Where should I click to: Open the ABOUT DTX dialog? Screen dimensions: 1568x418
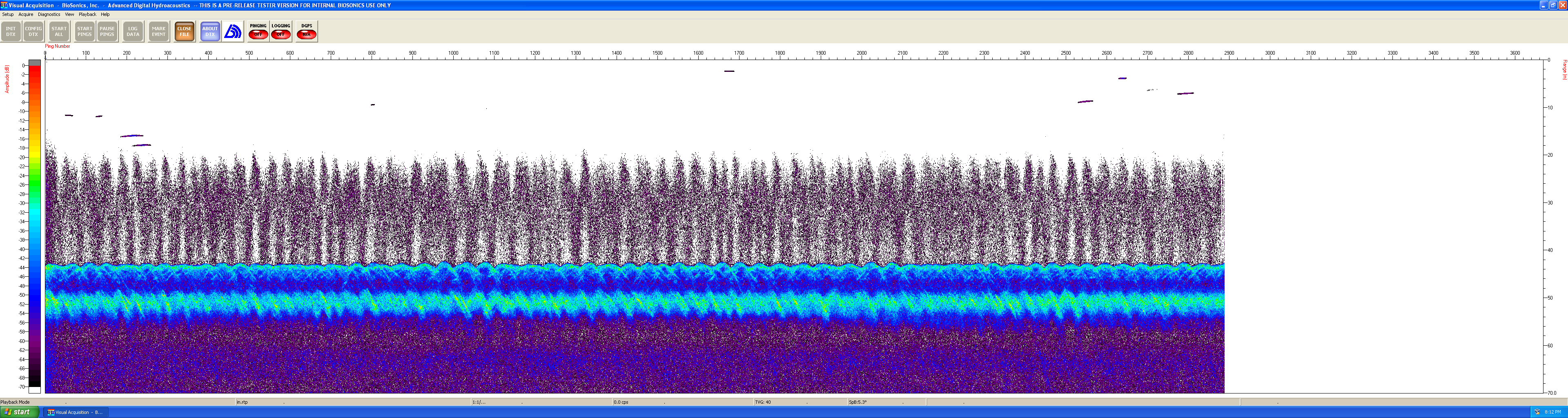tap(210, 32)
